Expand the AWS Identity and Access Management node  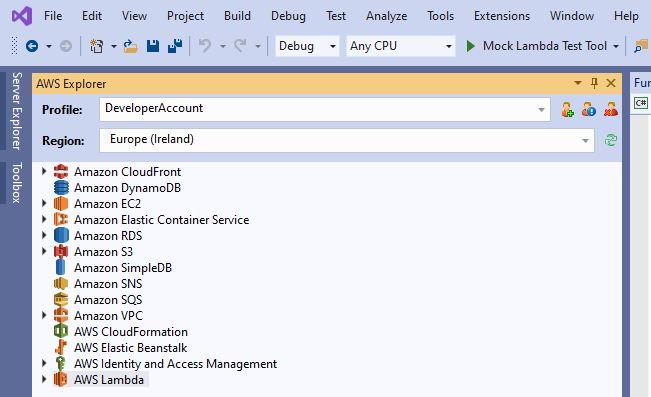(x=44, y=363)
